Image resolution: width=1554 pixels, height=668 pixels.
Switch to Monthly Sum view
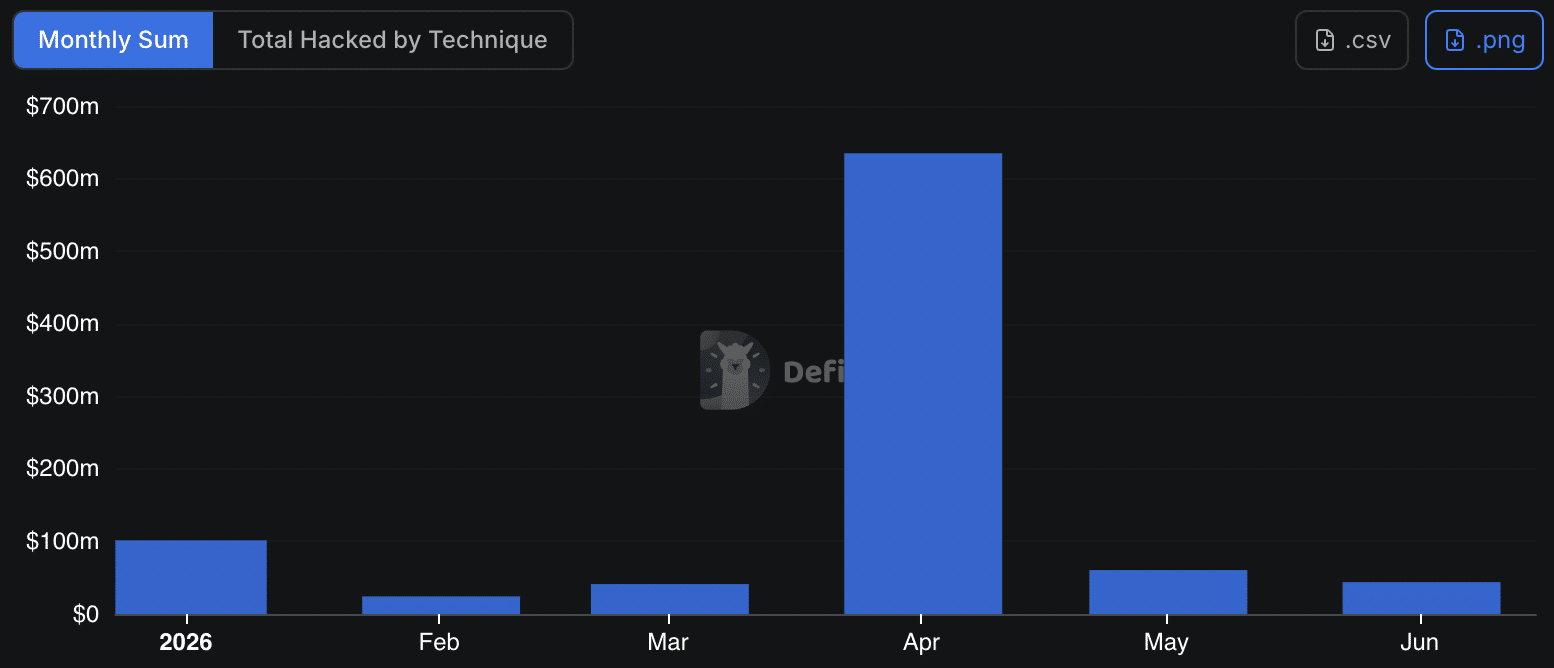tap(113, 40)
